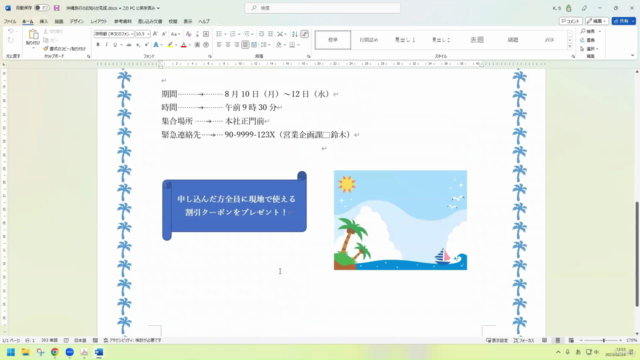Click the Comments button
The image size is (640, 360).
(x=570, y=21)
